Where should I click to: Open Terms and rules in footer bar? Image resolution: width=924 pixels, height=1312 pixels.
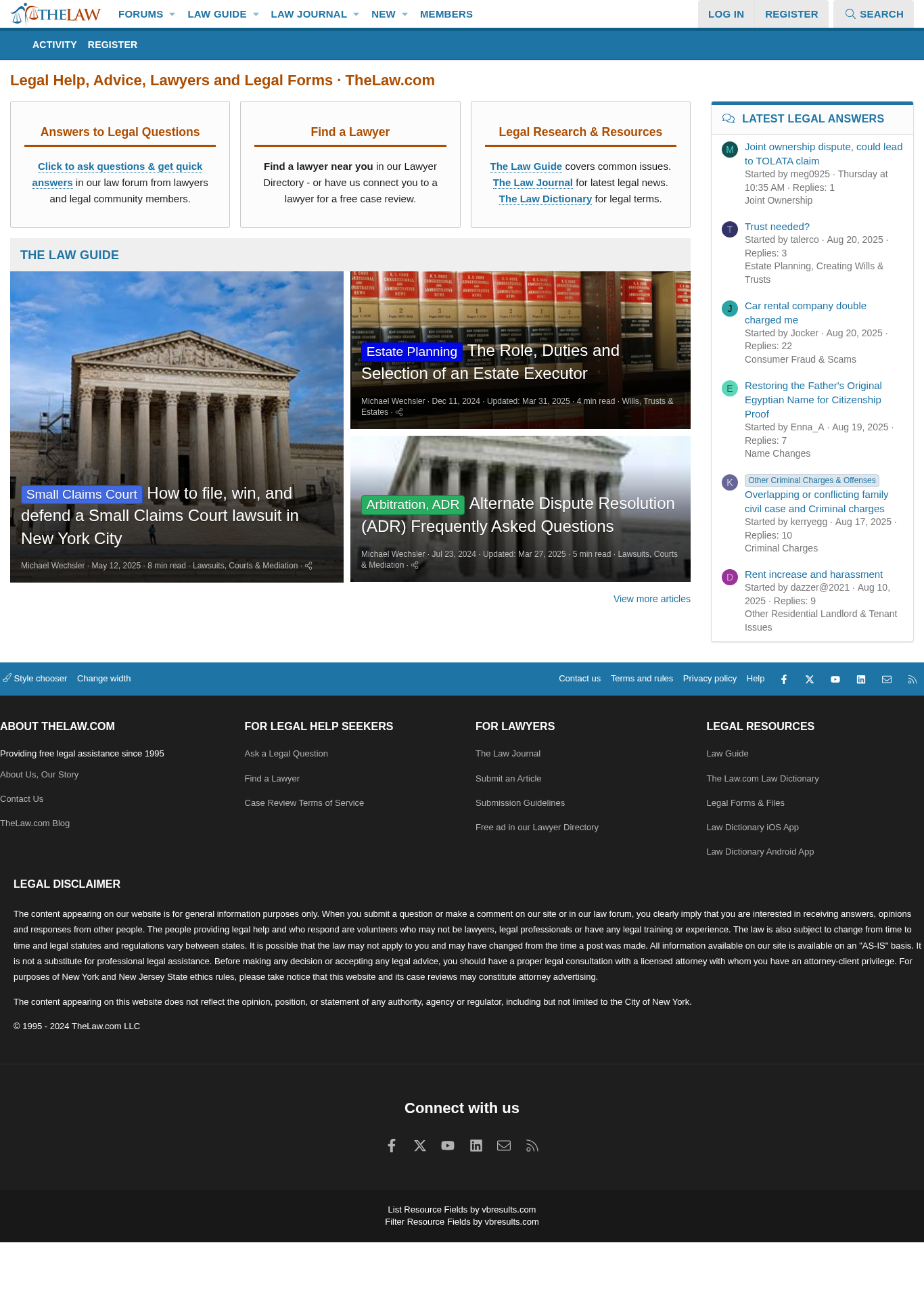(x=642, y=679)
